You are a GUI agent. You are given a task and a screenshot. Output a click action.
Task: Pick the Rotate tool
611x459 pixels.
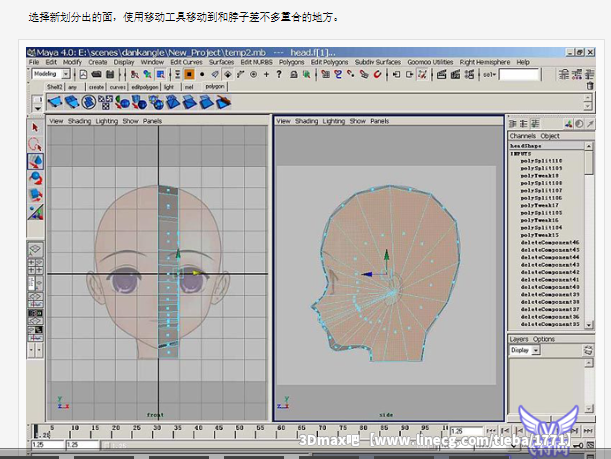coord(36,177)
